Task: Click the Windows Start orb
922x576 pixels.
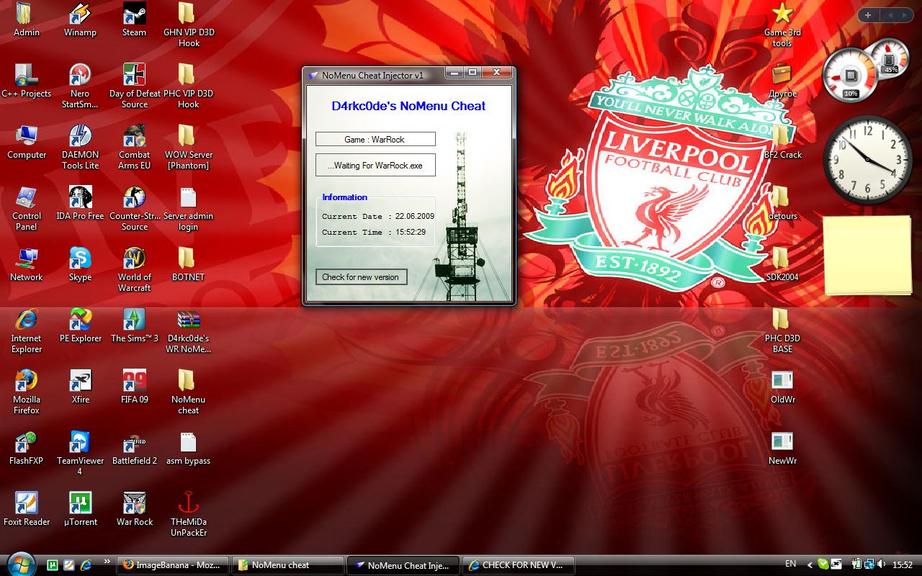Action: (x=22, y=564)
